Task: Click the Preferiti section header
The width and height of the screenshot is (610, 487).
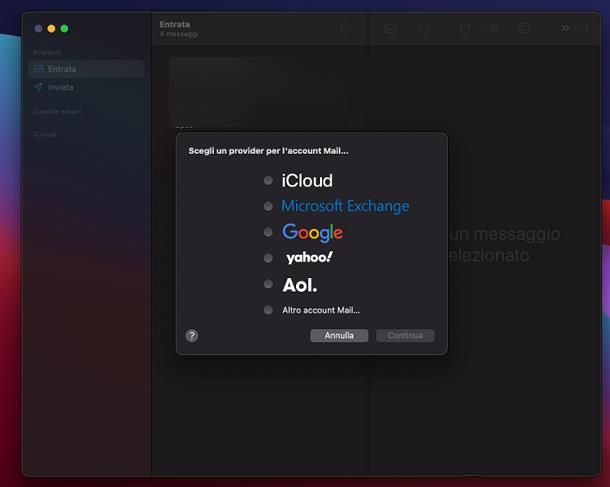Action: pyautogui.click(x=47, y=53)
